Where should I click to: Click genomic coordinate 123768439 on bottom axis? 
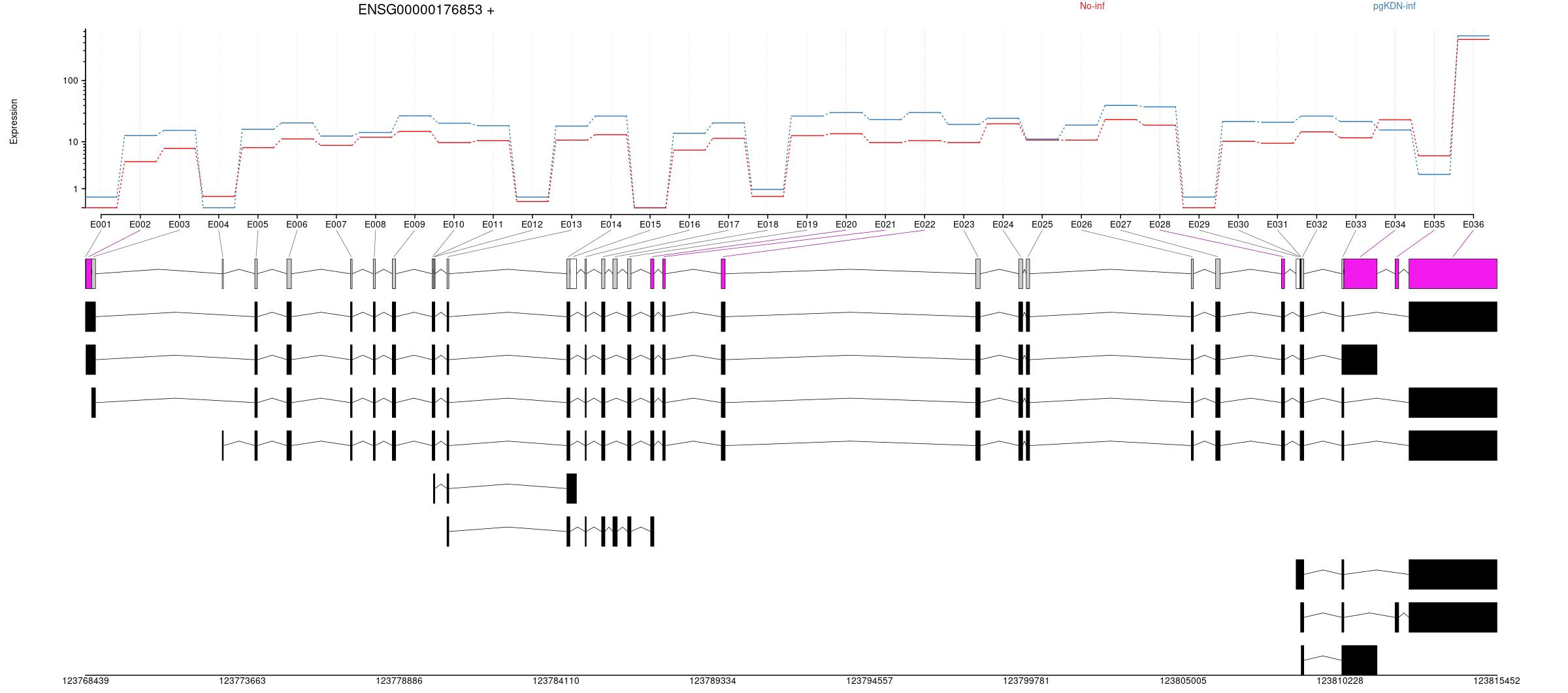pos(86,681)
